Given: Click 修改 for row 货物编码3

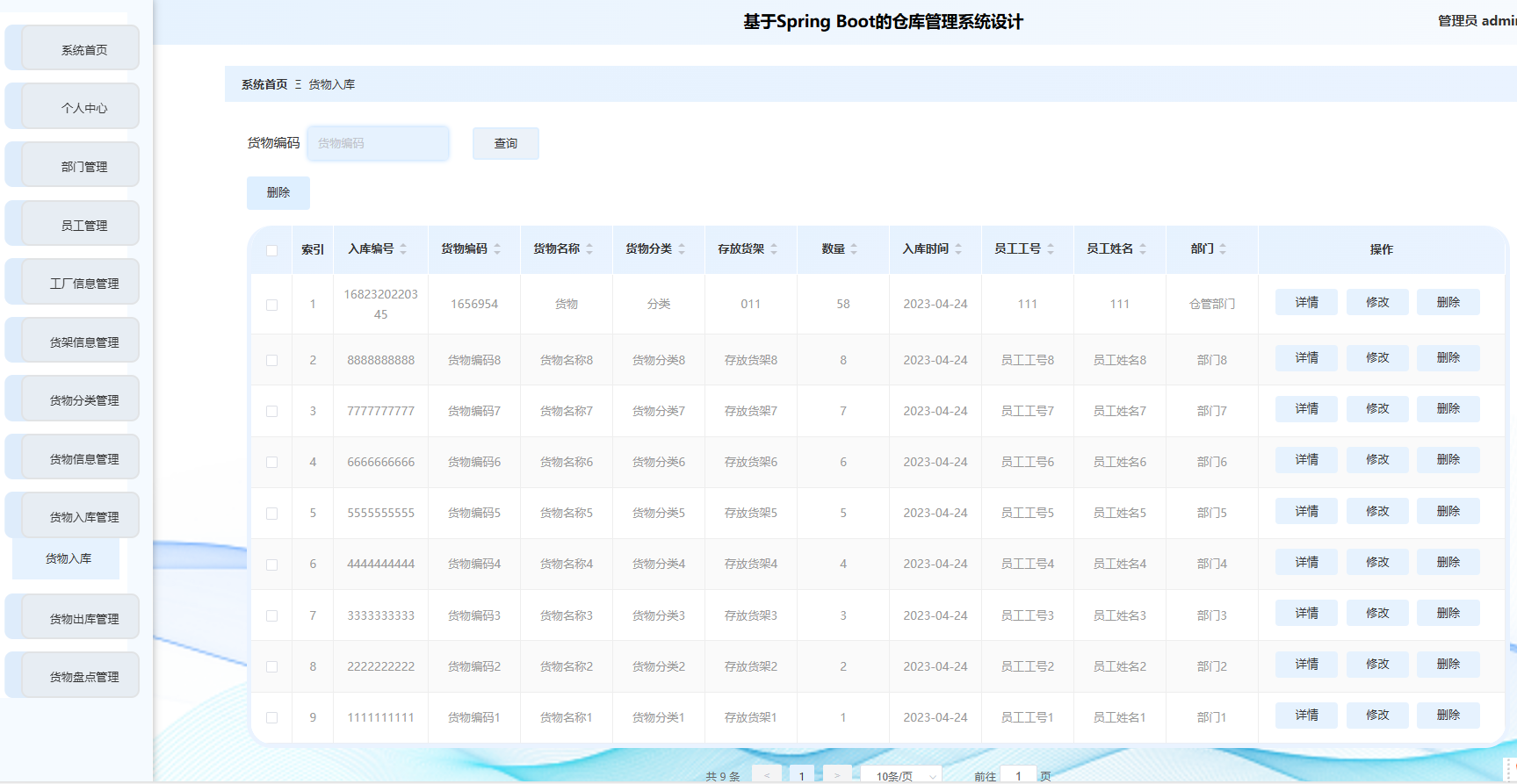Looking at the screenshot, I should pos(1377,613).
